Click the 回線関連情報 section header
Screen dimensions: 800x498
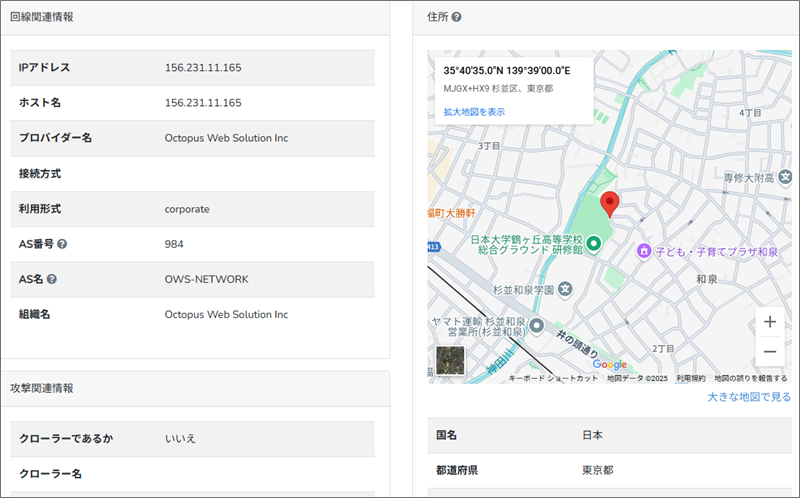coord(42,17)
